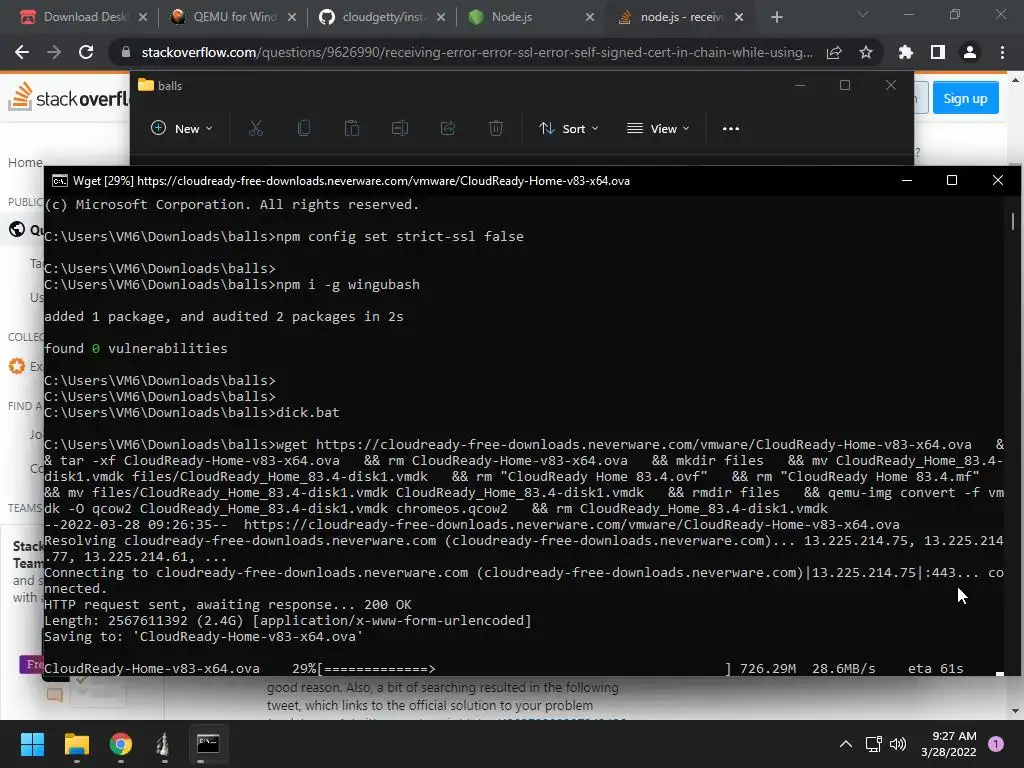Open the clock showing 9:27 AM
Image resolution: width=1024 pixels, height=768 pixels.
pos(949,744)
